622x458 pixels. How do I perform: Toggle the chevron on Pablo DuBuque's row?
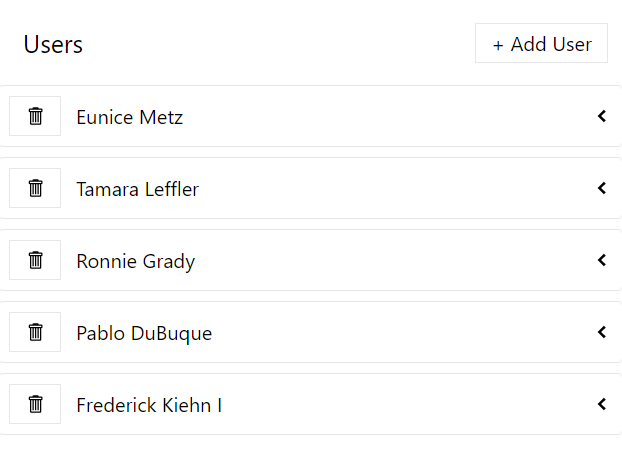[602, 332]
